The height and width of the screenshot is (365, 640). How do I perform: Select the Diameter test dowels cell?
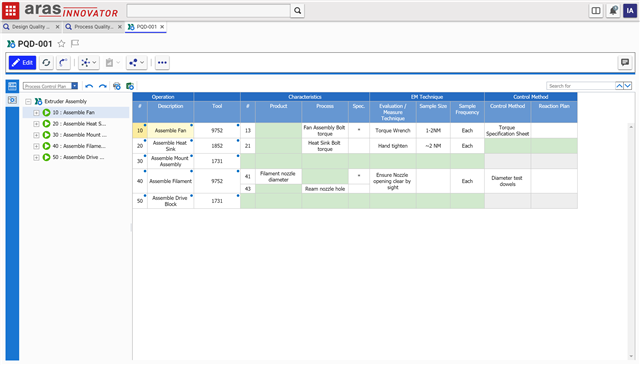[507, 181]
